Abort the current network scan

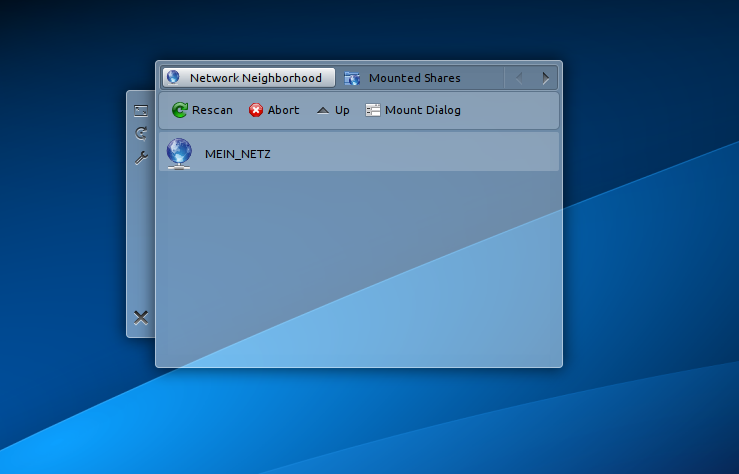pos(274,110)
